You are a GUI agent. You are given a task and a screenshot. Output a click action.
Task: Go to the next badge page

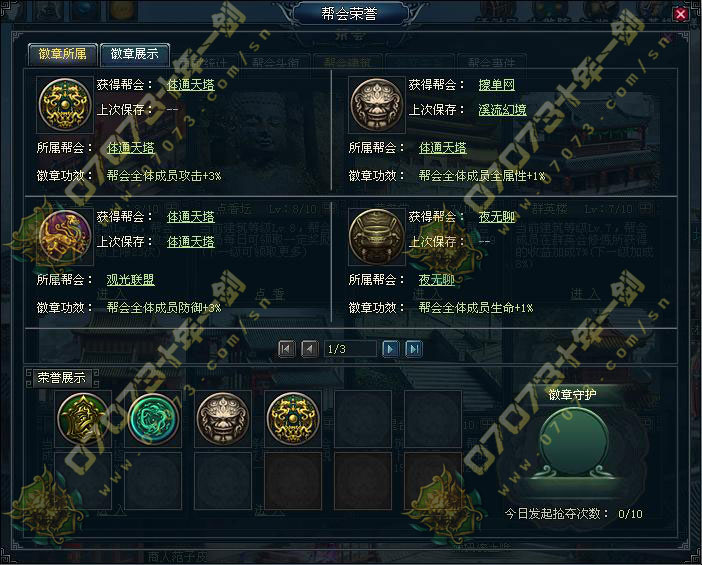click(x=390, y=349)
